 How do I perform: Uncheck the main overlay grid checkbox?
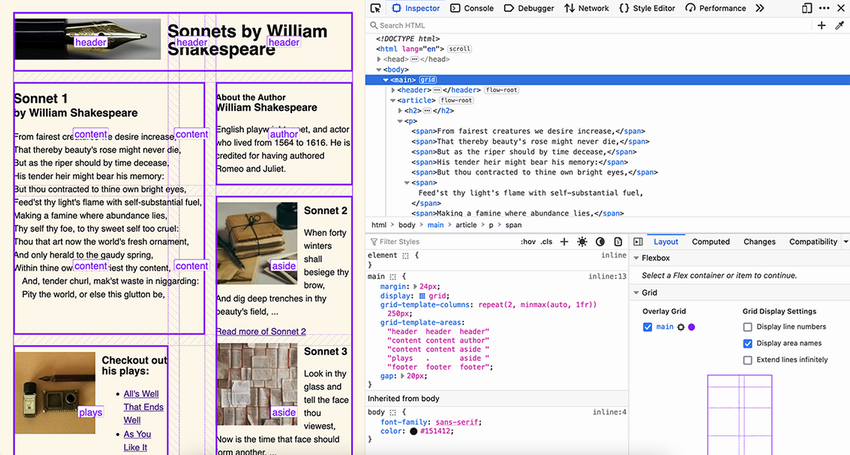tap(648, 327)
